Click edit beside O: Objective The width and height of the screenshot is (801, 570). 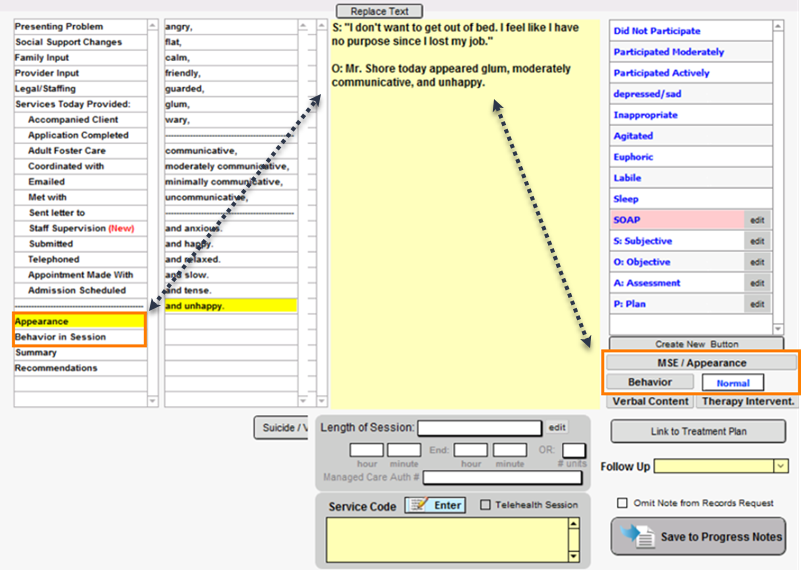pyautogui.click(x=757, y=262)
